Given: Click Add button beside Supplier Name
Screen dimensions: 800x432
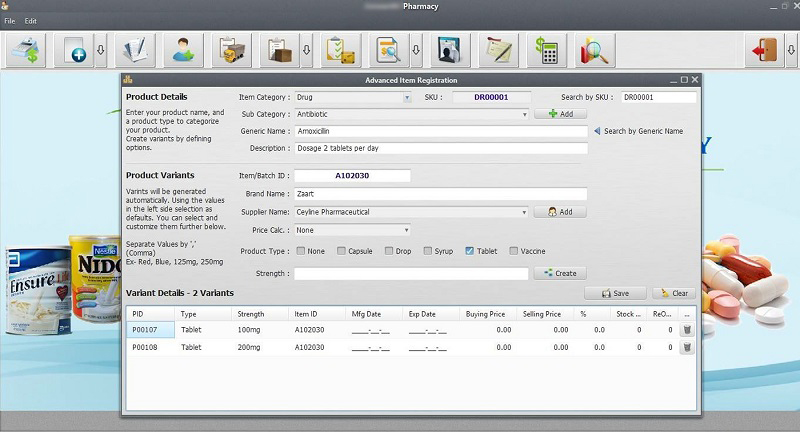Looking at the screenshot, I should 560,212.
